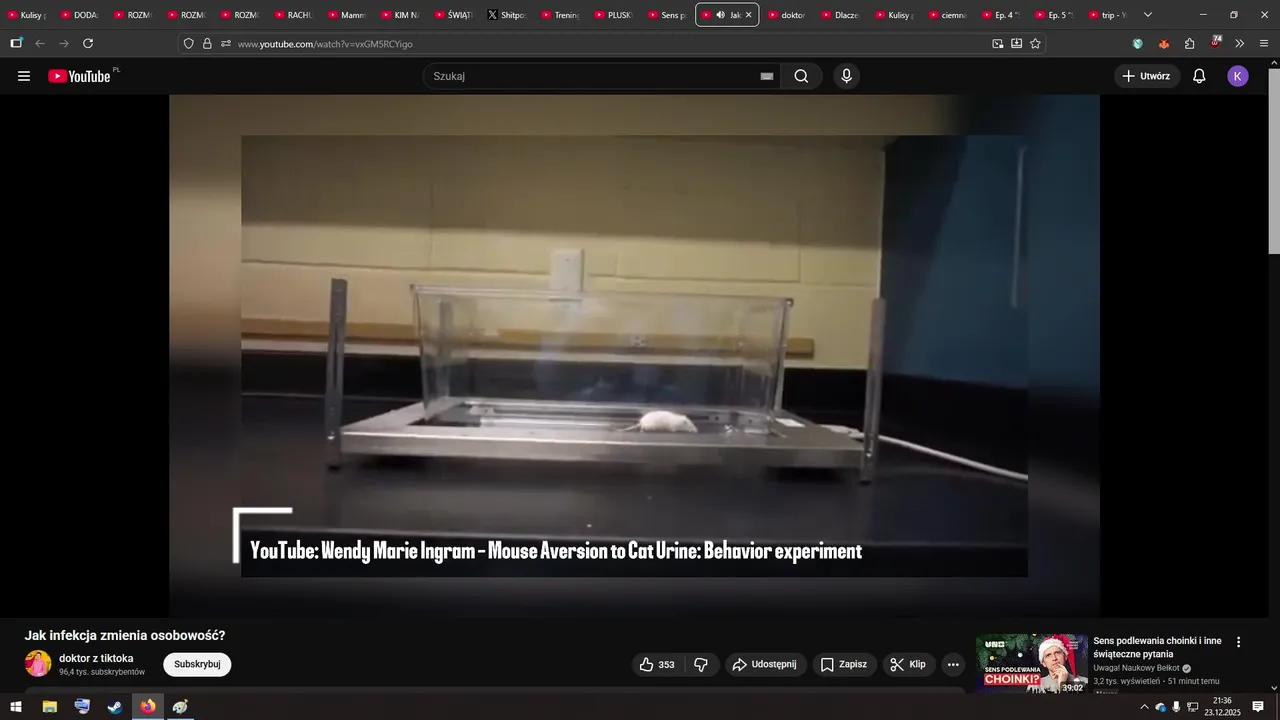Reload the page

click(88, 43)
